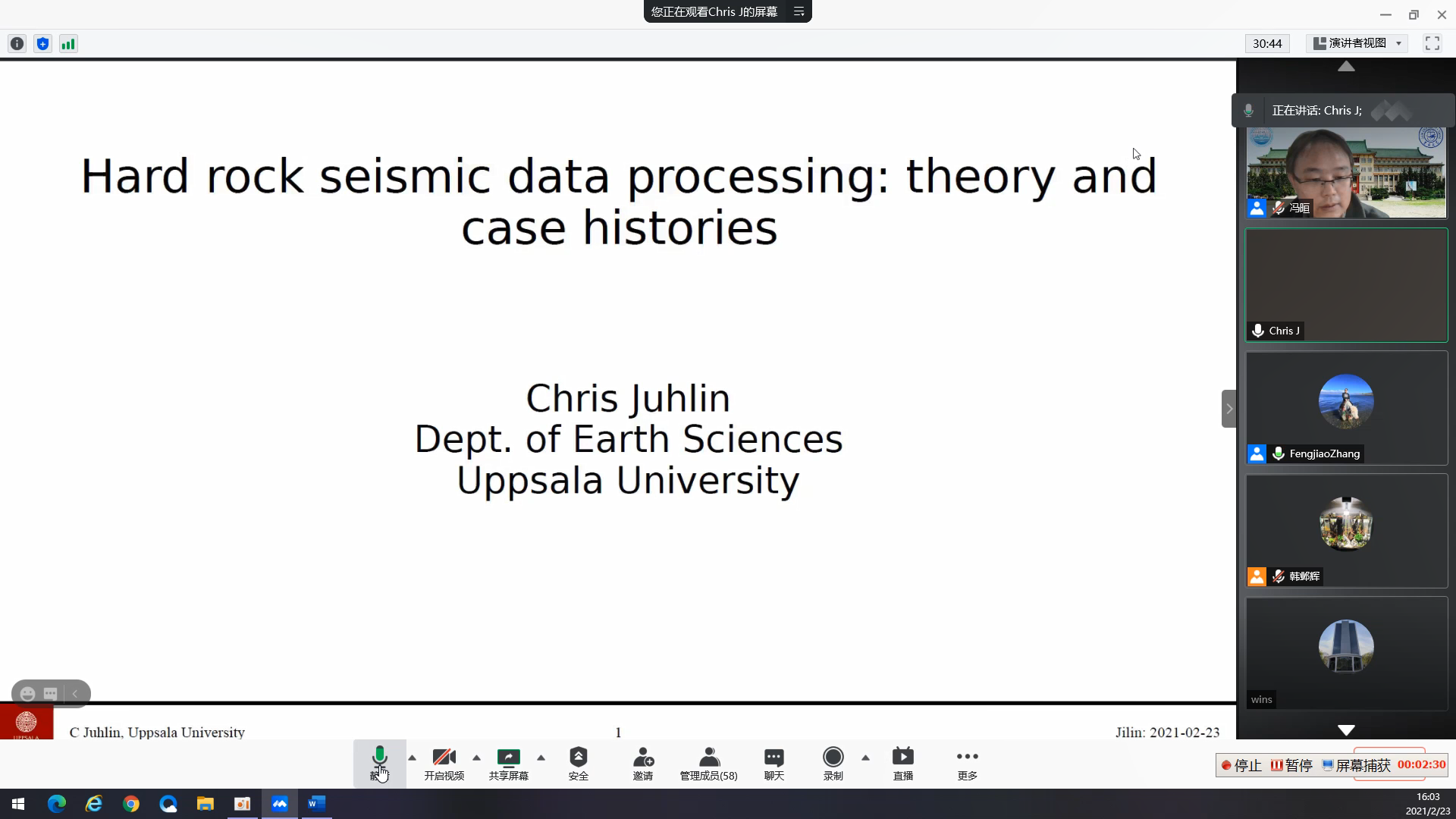Open the 更多 more options menu
Screen dimensions: 1456x819
coord(967,763)
